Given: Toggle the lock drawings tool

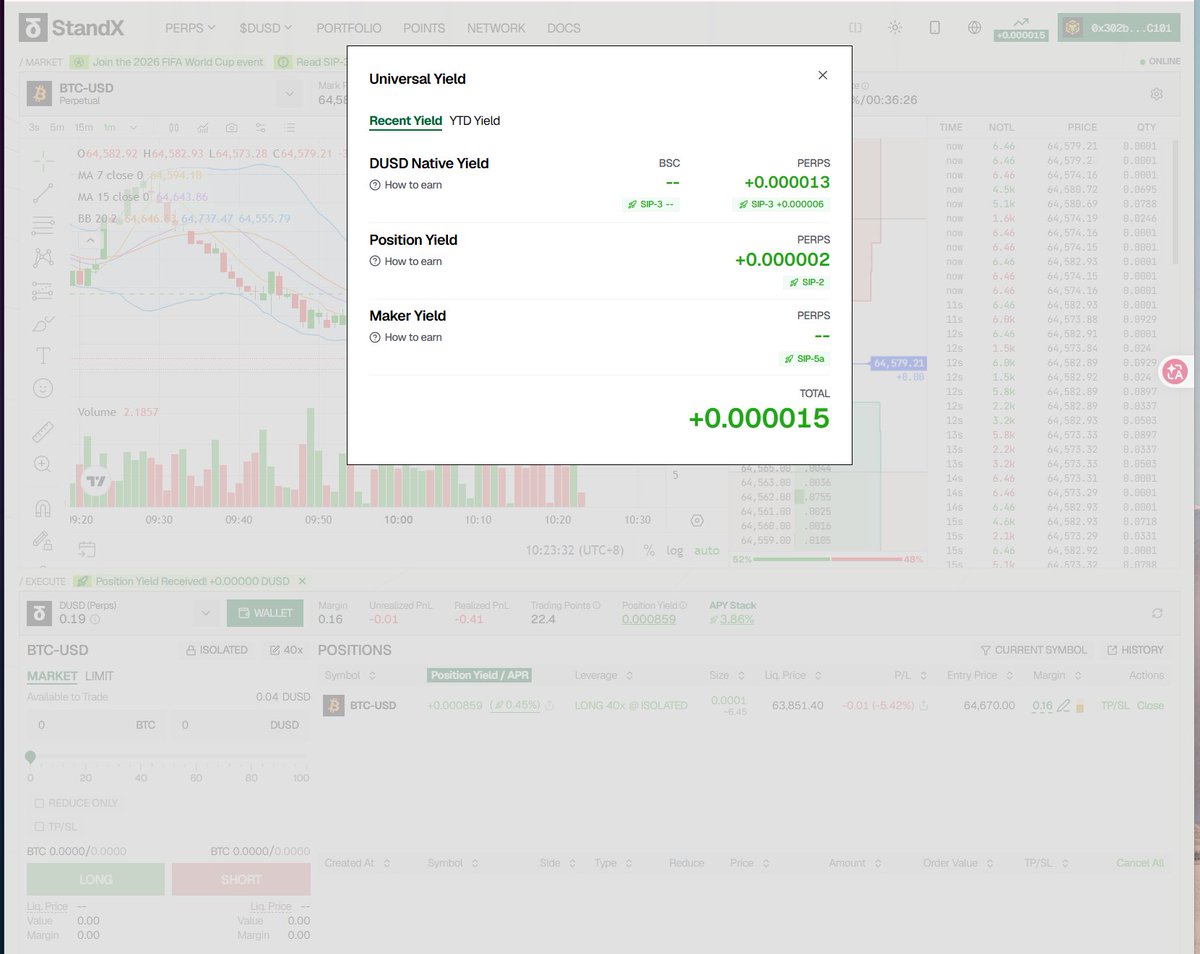Looking at the screenshot, I should tap(43, 540).
